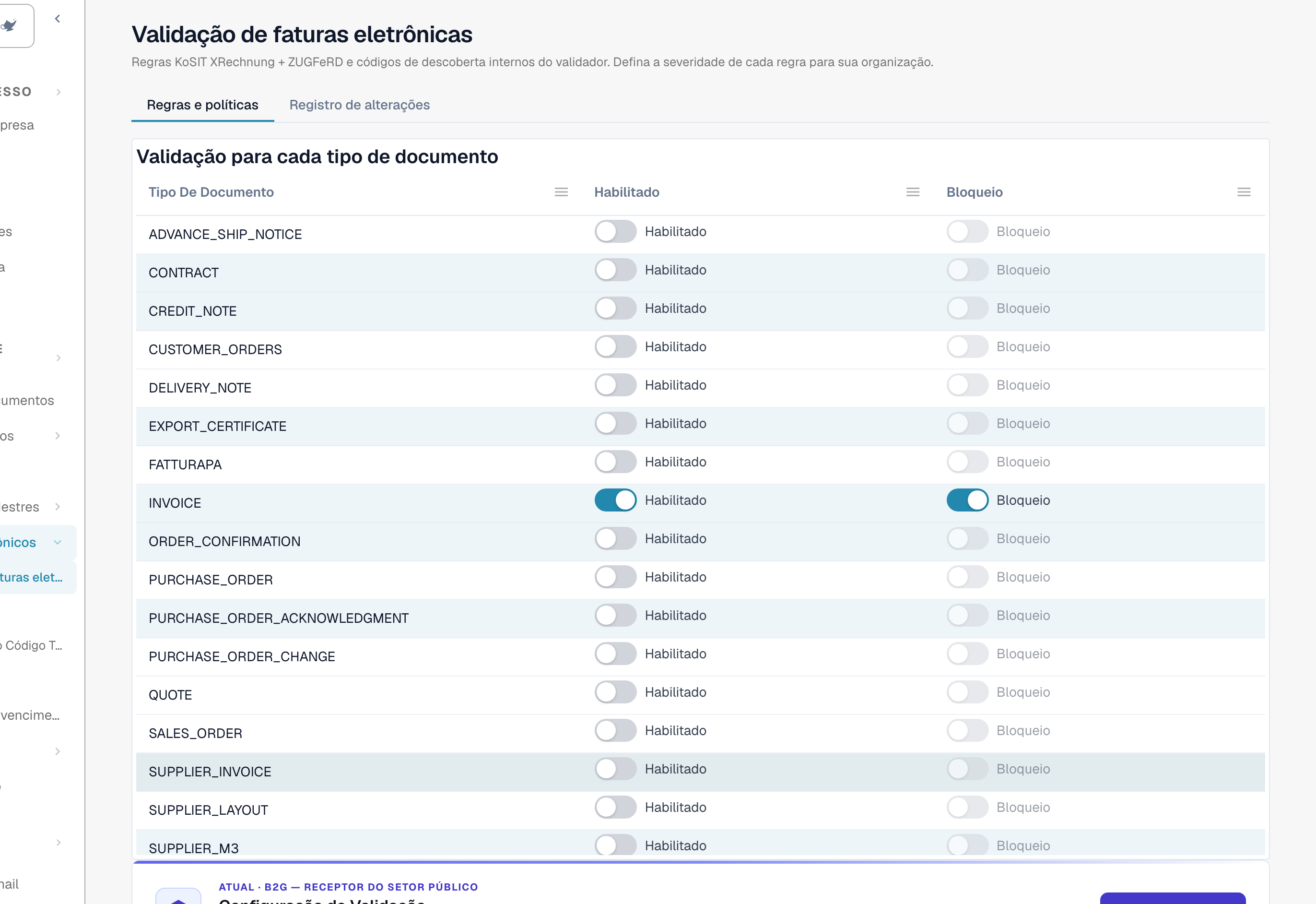Click the SUPPLIER_M3 row name
The height and width of the screenshot is (904, 1316).
(x=194, y=848)
